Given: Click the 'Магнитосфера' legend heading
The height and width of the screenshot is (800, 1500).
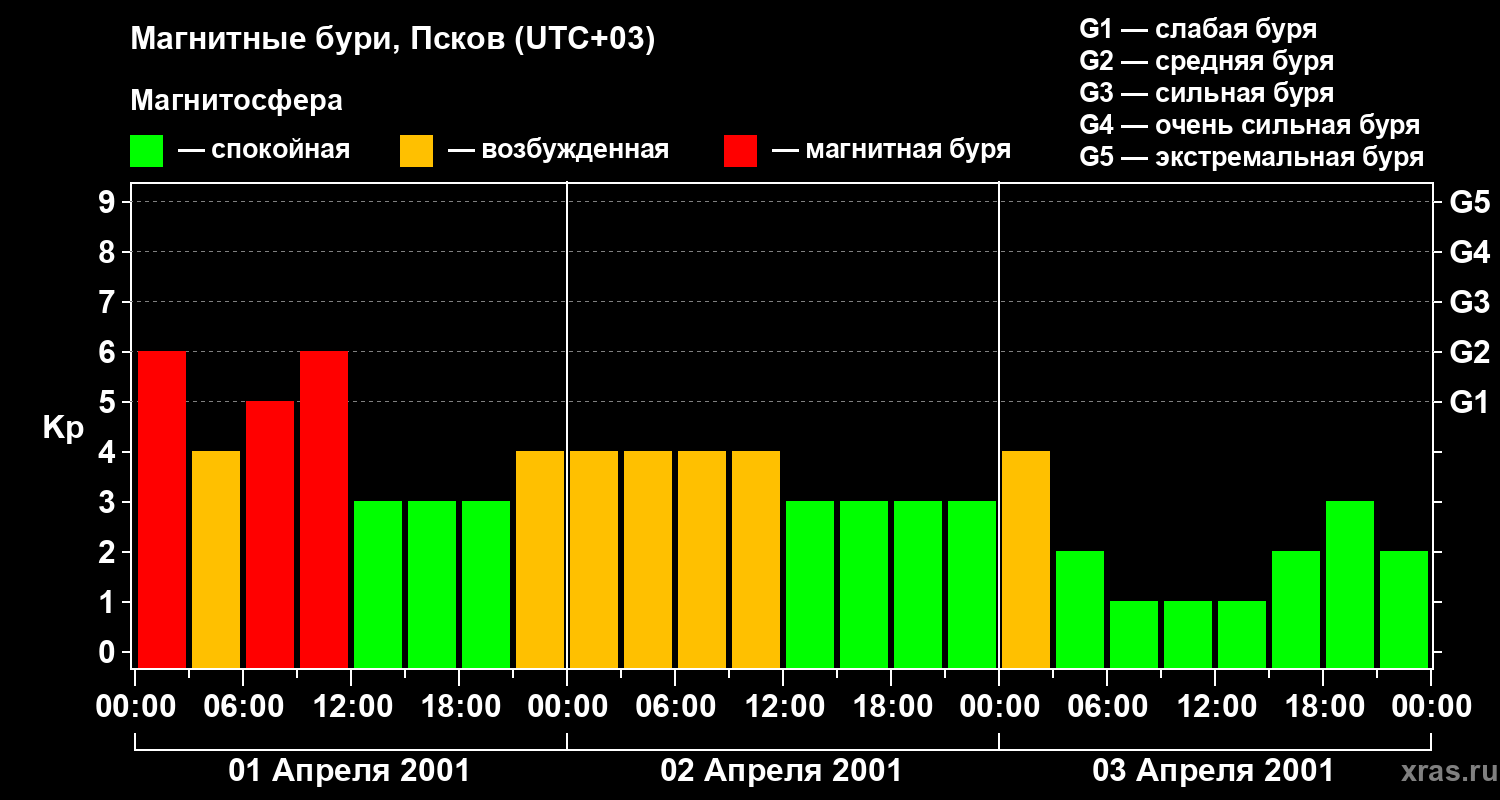Looking at the screenshot, I should tap(236, 101).
